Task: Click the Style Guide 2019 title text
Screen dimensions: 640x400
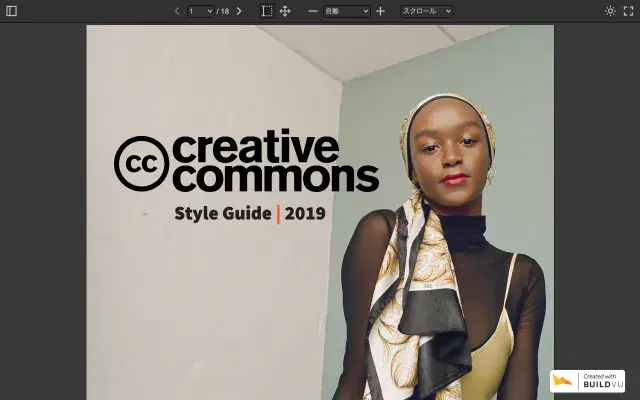Action: coord(249,213)
